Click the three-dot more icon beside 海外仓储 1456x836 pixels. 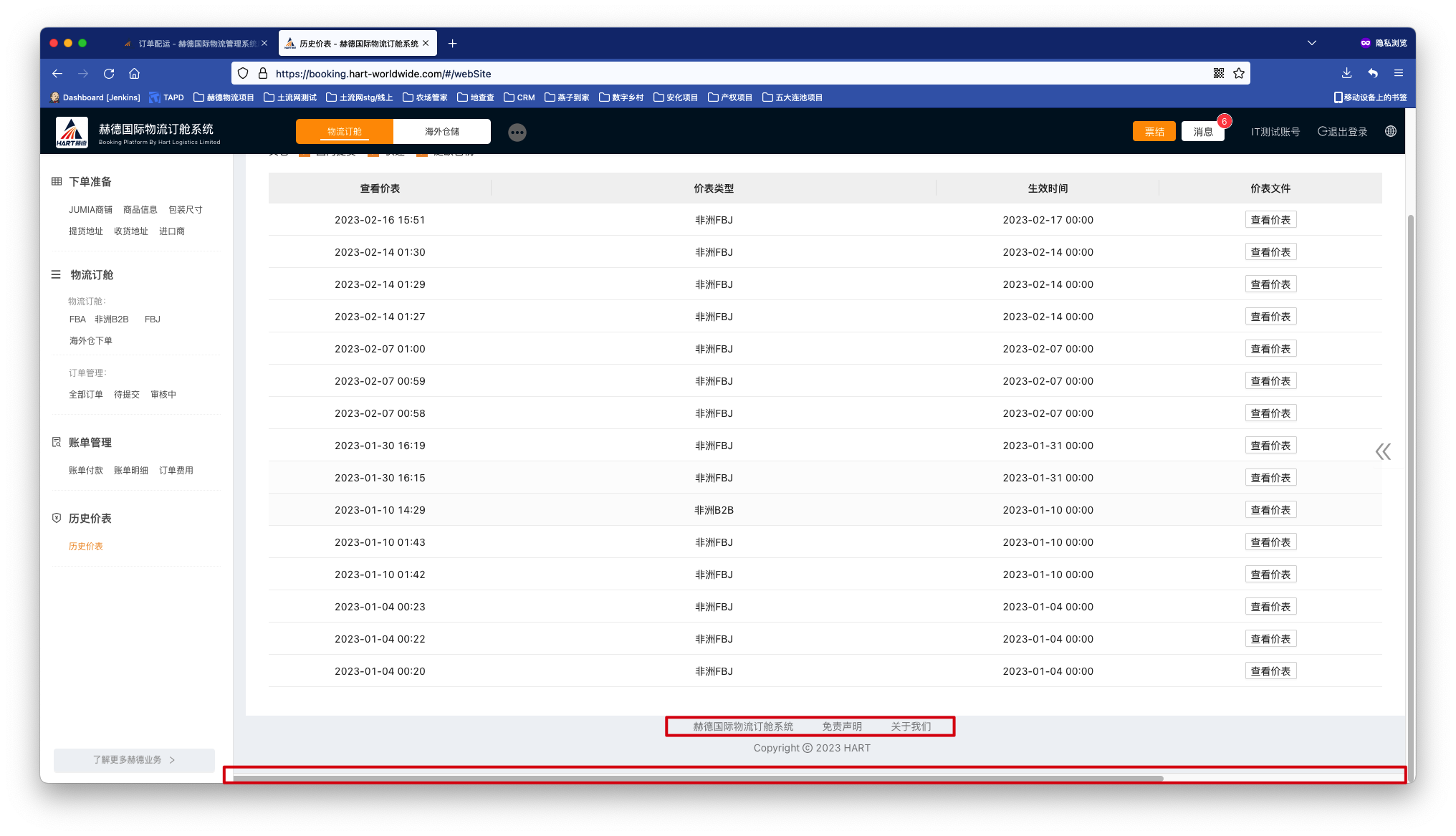[517, 133]
